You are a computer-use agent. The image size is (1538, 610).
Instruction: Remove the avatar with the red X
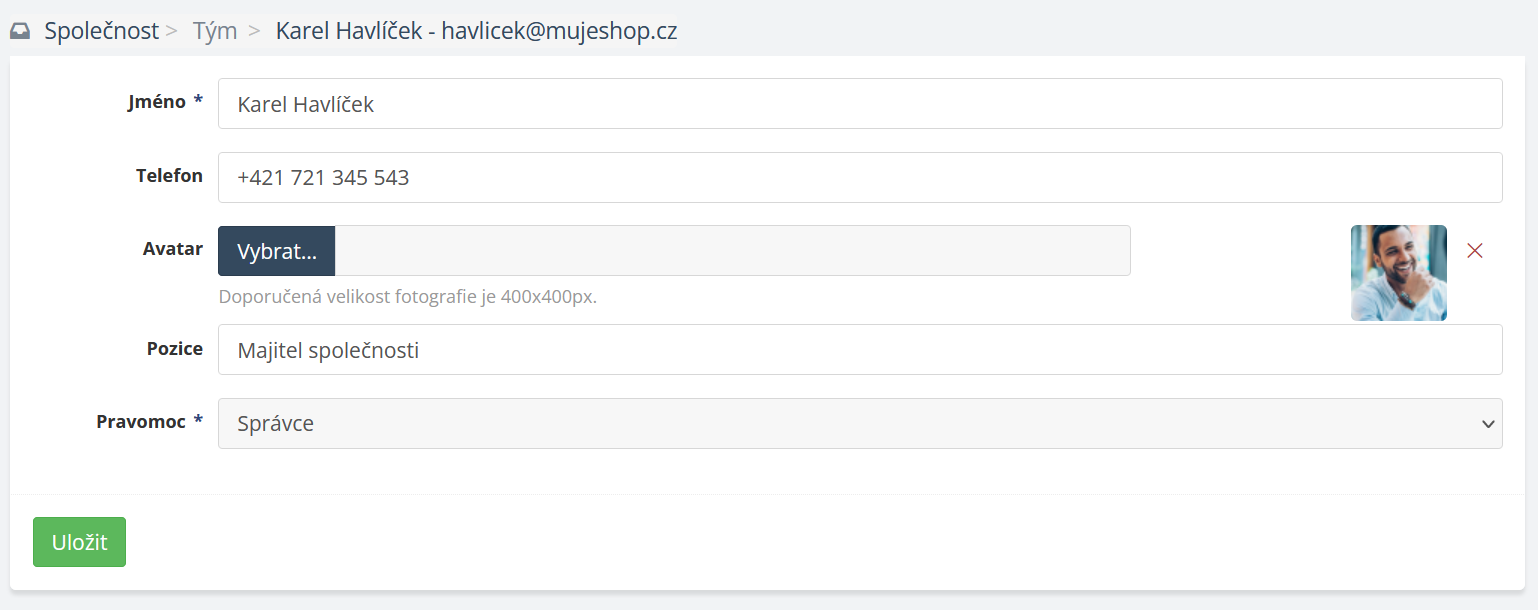[x=1474, y=251]
